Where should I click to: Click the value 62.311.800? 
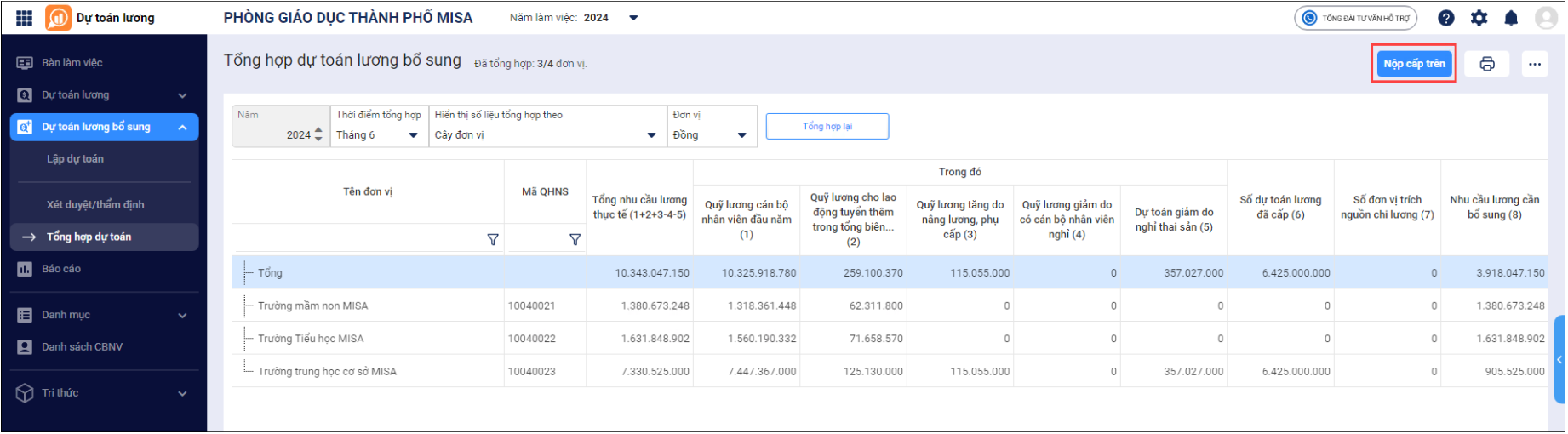(876, 306)
